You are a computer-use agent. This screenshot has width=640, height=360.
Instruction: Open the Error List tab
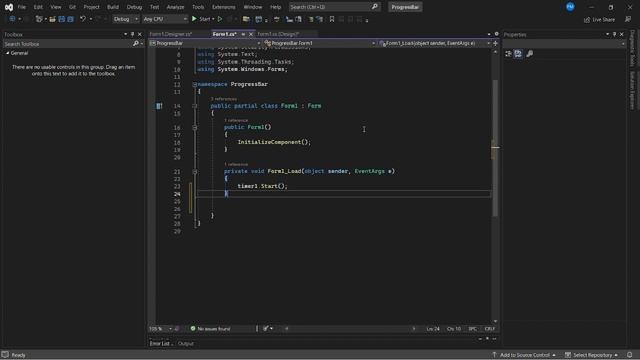click(x=160, y=344)
